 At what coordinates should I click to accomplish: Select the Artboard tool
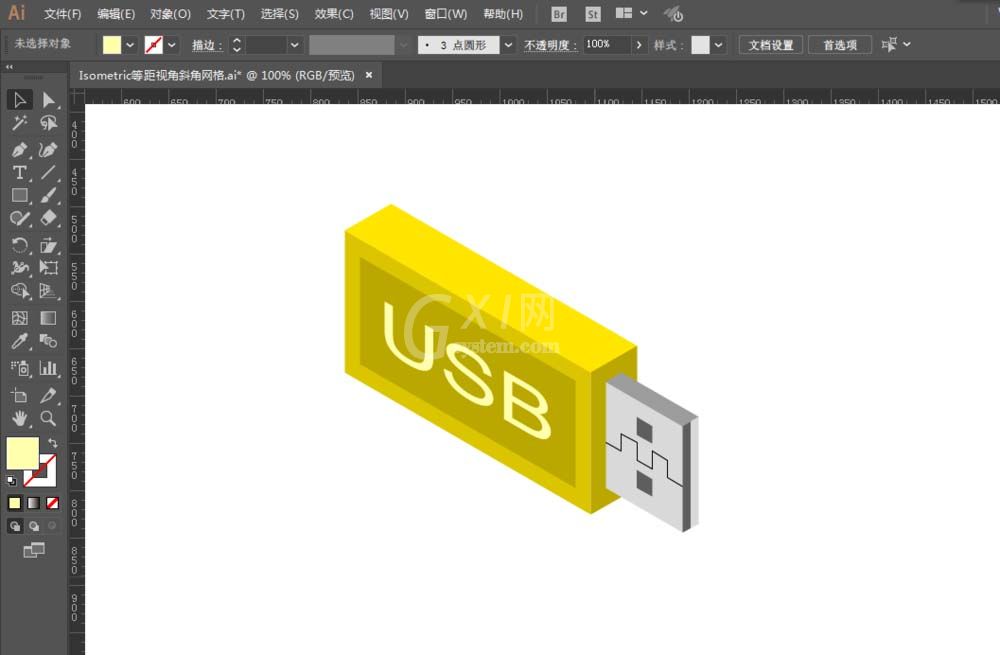19,395
